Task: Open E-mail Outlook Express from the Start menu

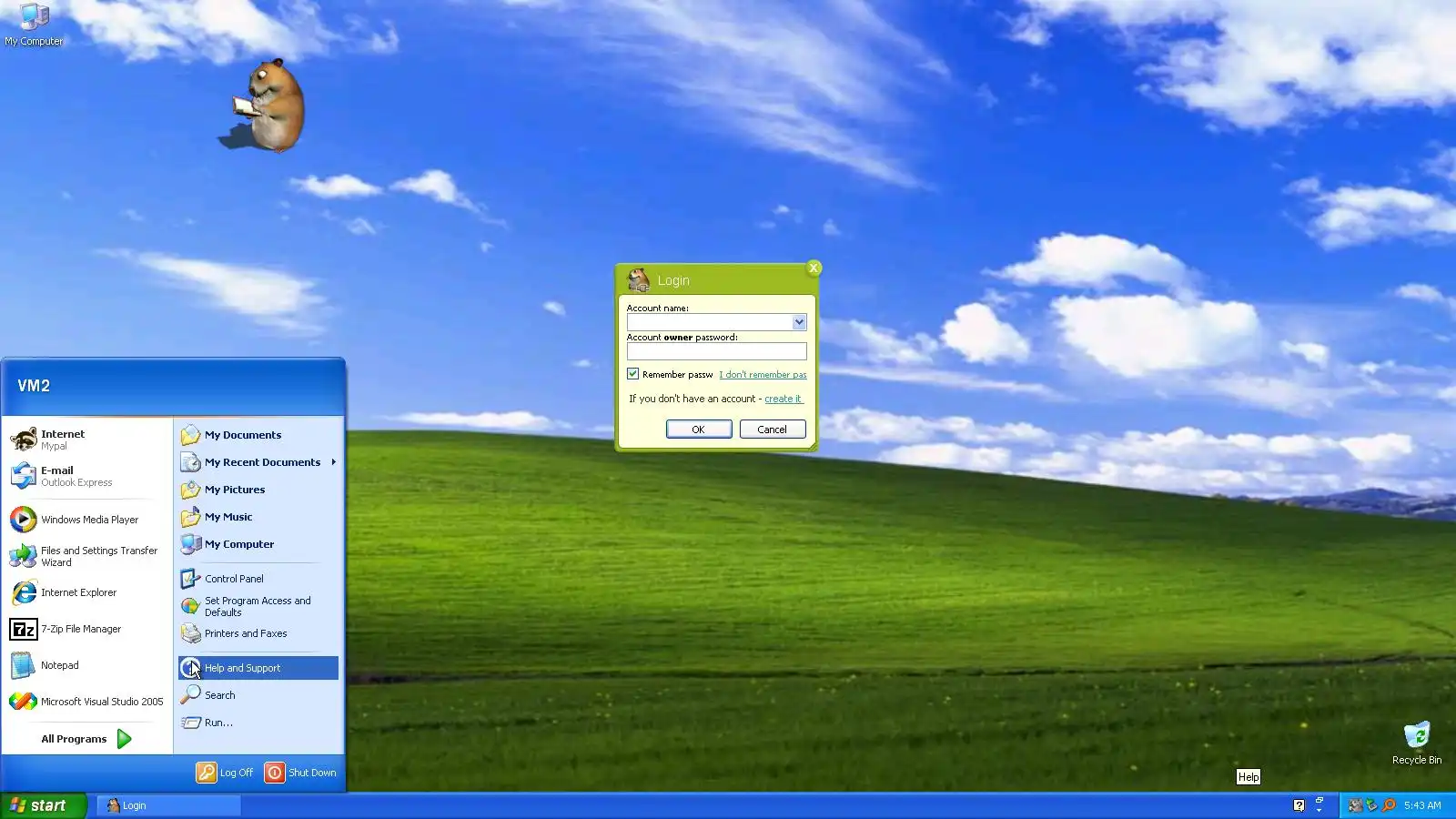Action: [87, 476]
